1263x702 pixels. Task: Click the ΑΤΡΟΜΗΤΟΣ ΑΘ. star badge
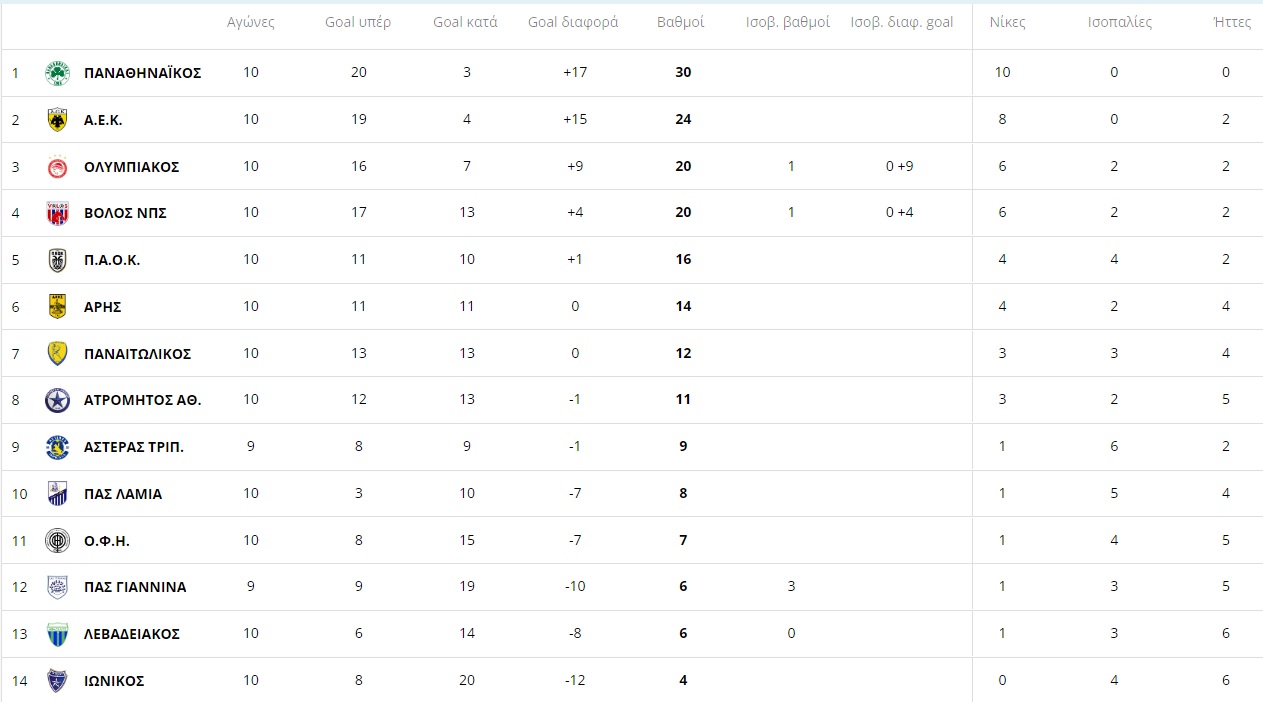point(58,400)
